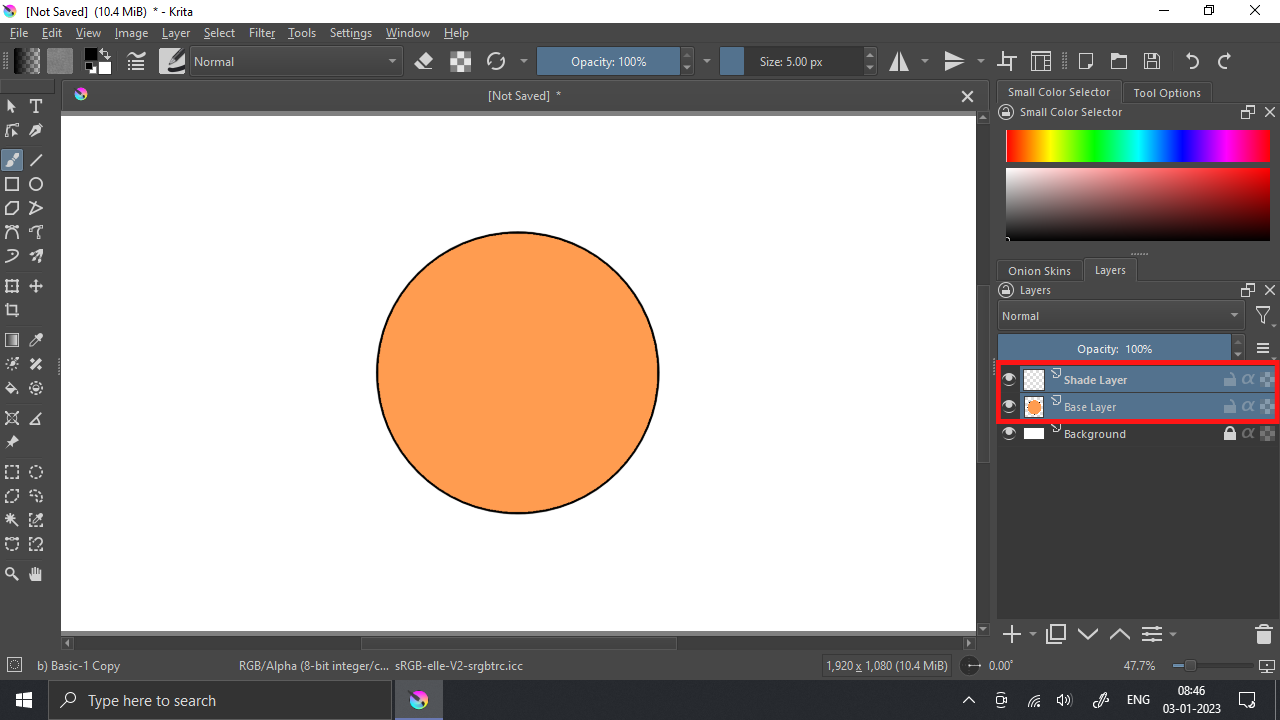This screenshot has width=1280, height=720.
Task: Open the layer filter funnel dropdown
Action: click(x=1264, y=316)
